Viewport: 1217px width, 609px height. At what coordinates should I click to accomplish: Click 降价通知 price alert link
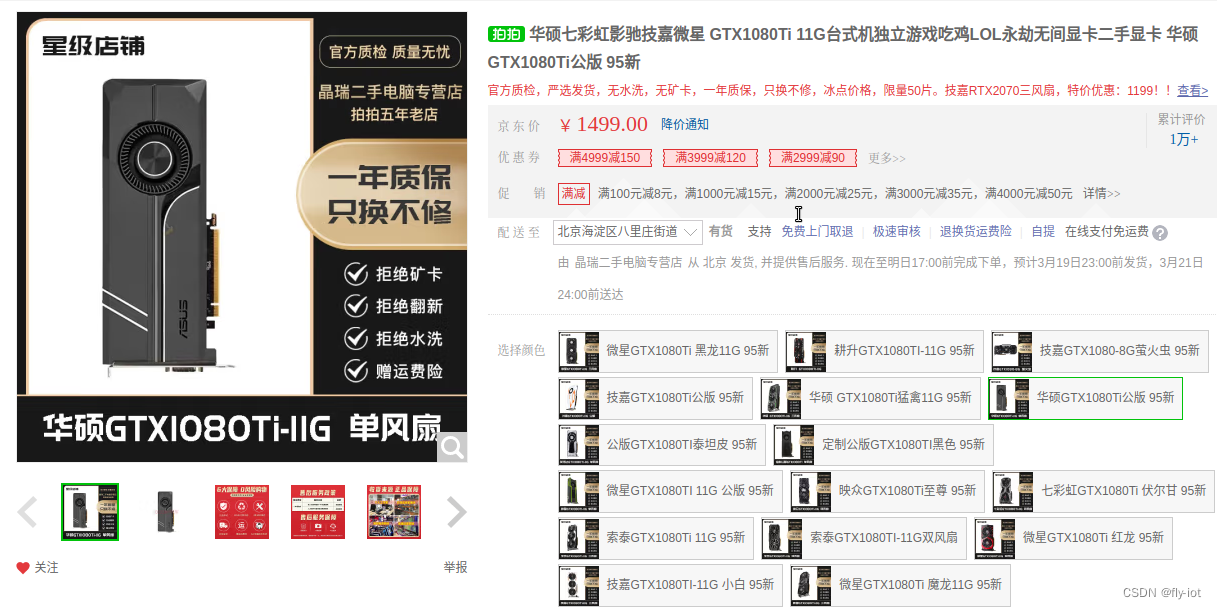coord(685,124)
